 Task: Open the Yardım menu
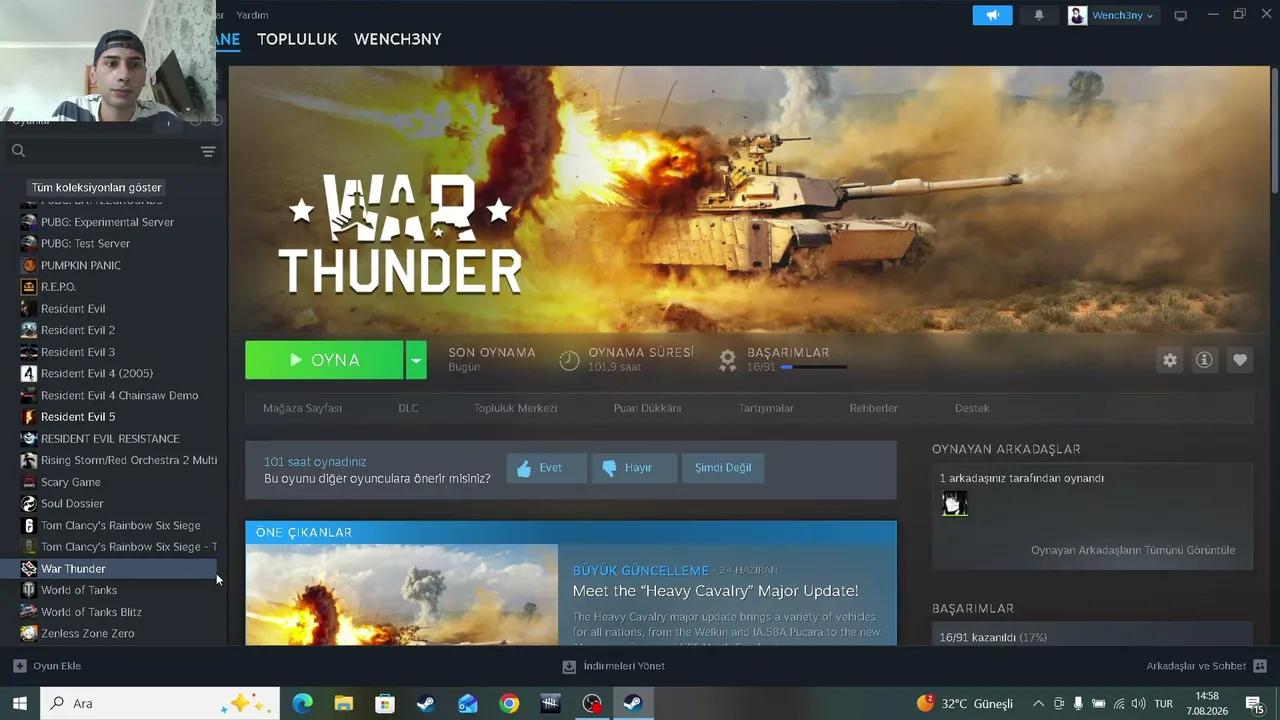pos(252,15)
